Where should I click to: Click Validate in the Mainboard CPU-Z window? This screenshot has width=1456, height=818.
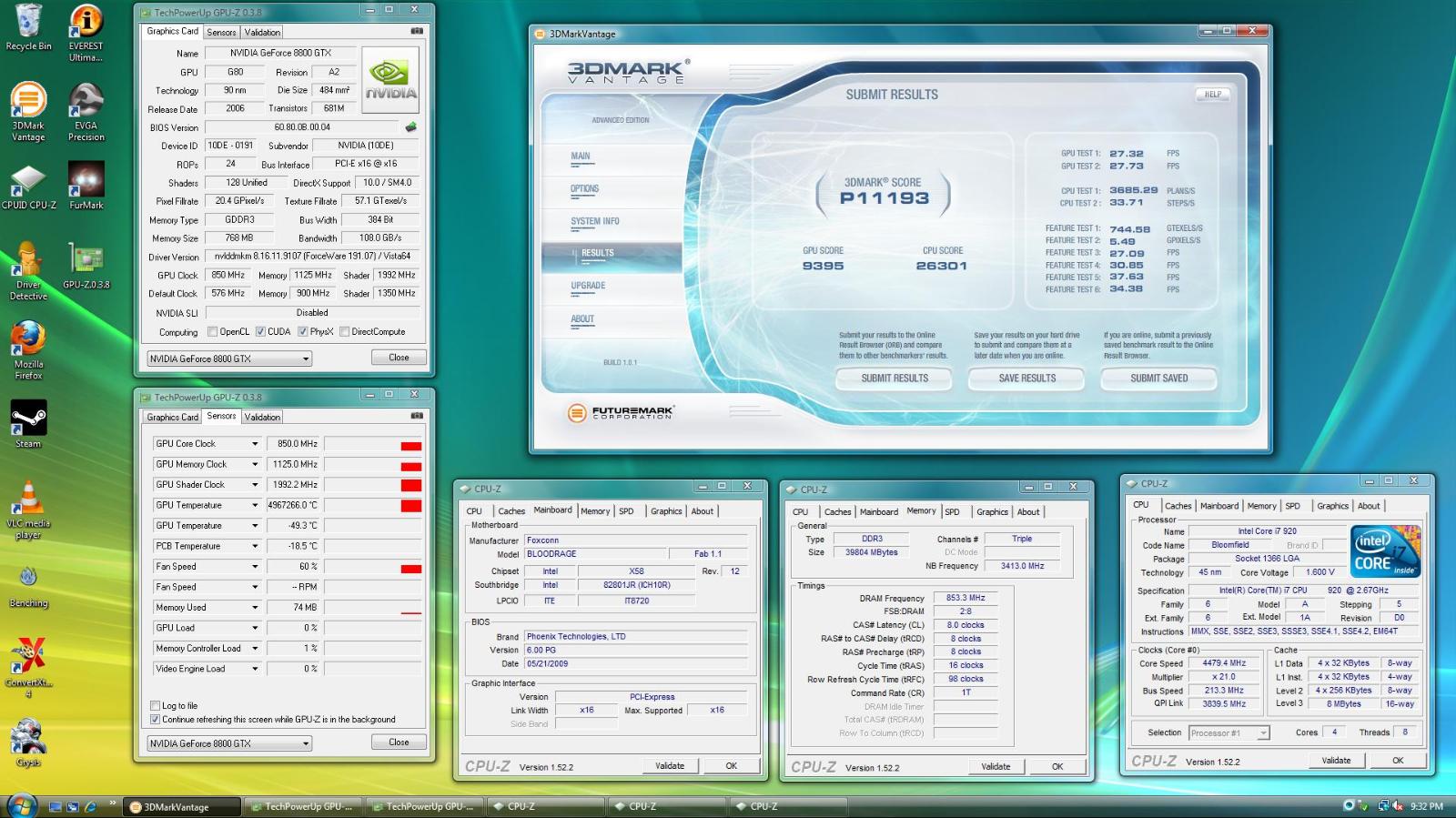670,766
